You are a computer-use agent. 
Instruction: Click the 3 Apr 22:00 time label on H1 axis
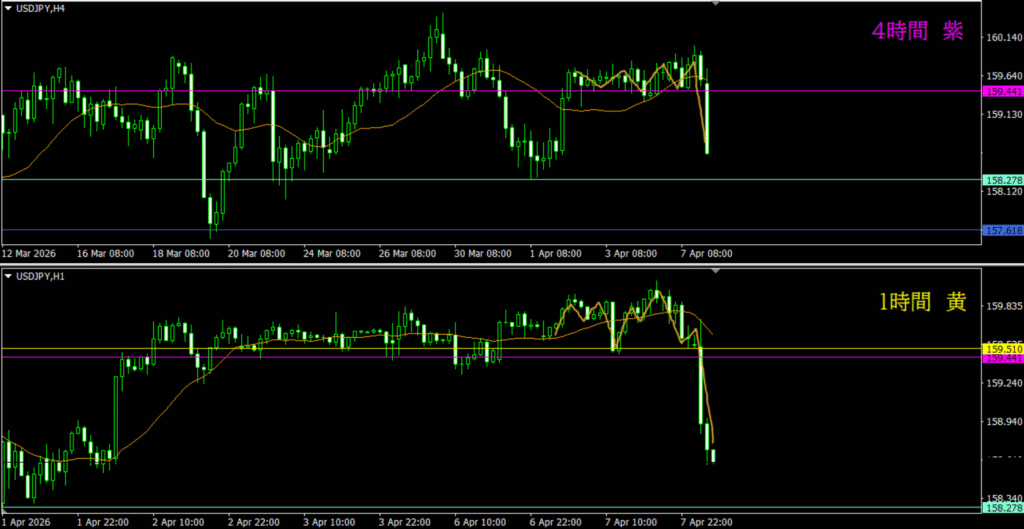pos(405,521)
